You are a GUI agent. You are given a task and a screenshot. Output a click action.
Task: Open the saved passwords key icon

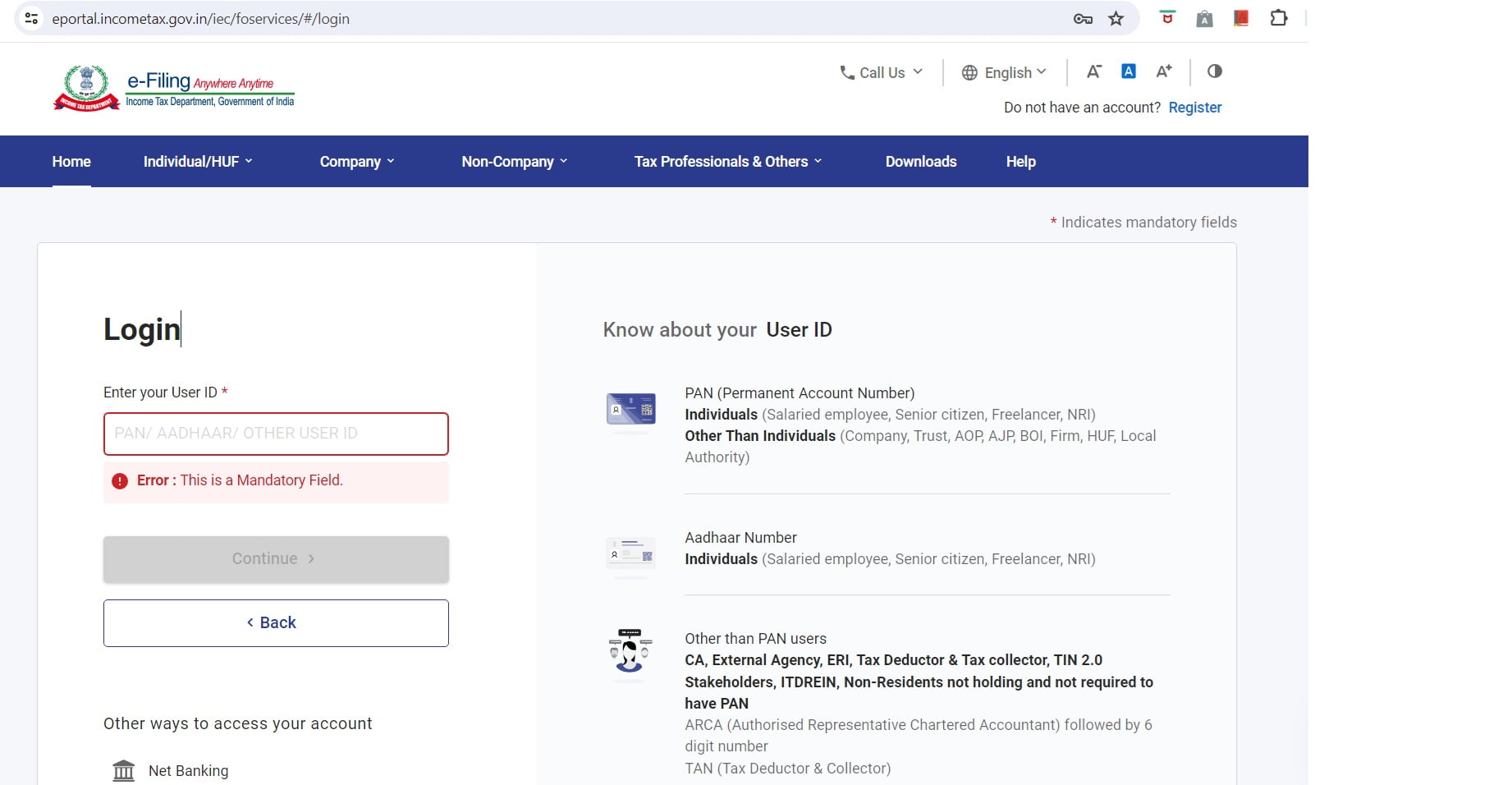[1083, 19]
